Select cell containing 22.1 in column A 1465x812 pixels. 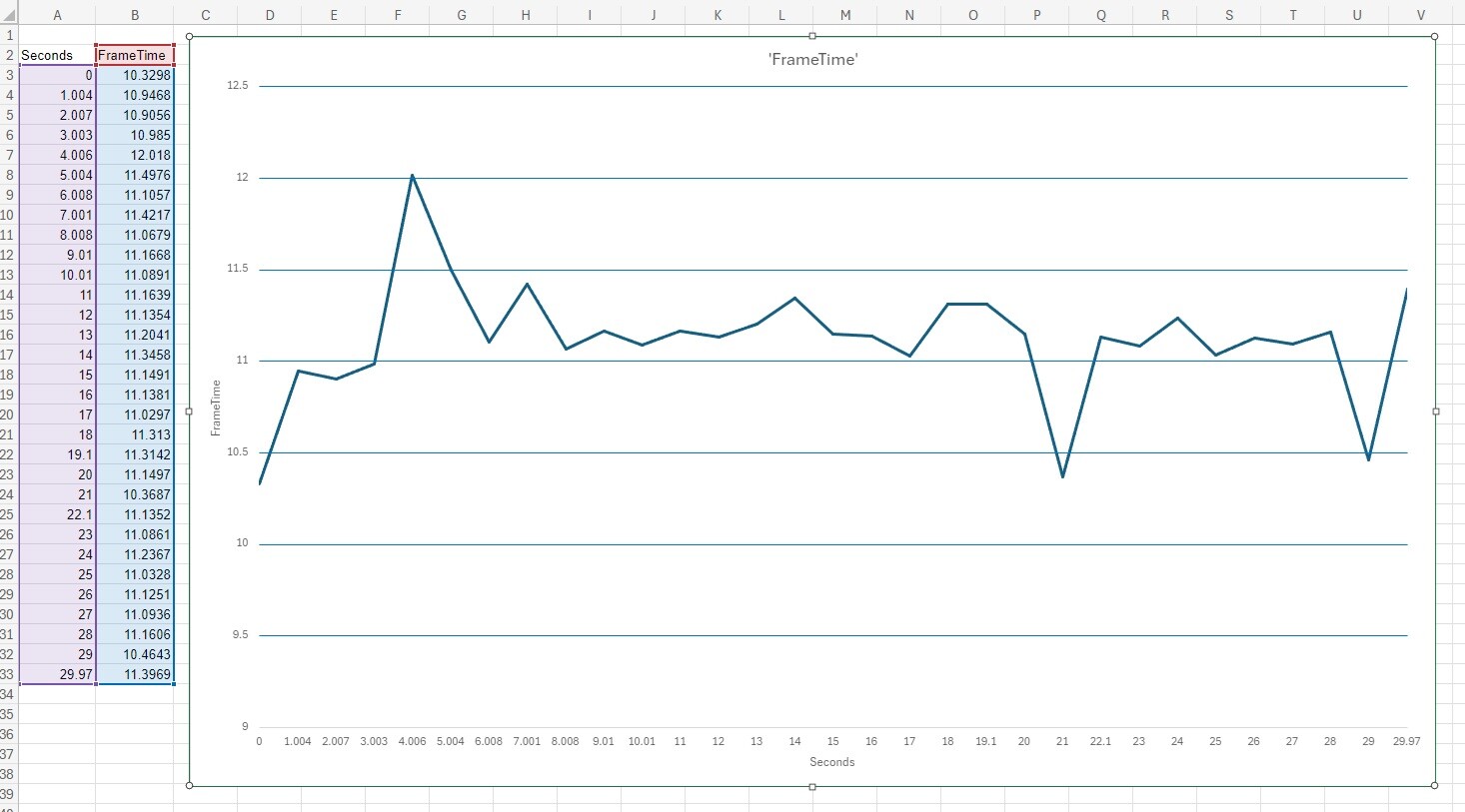click(57, 514)
